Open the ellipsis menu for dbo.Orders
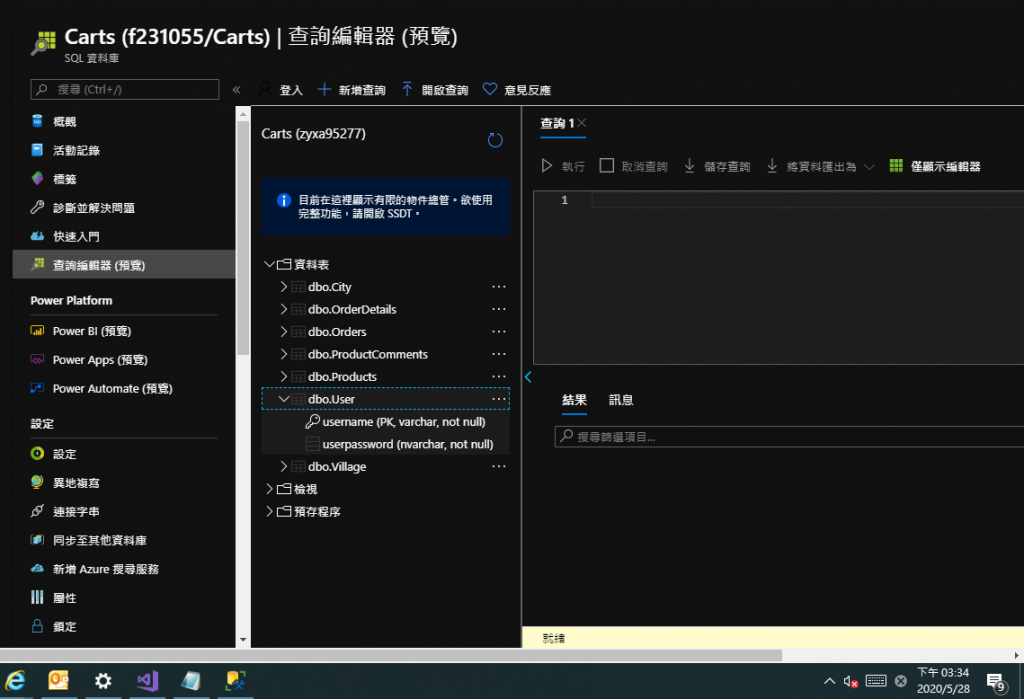Image resolution: width=1024 pixels, height=699 pixels. [499, 331]
